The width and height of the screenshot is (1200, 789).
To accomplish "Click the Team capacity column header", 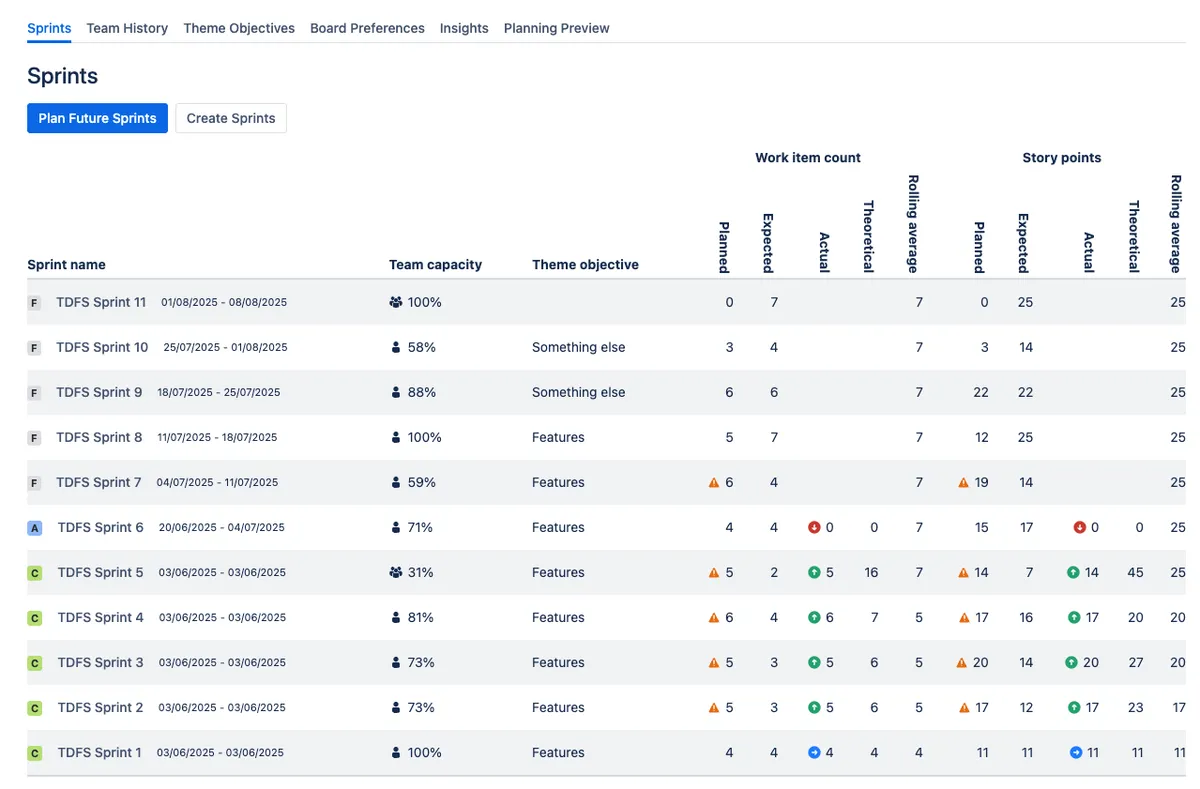I will (435, 265).
